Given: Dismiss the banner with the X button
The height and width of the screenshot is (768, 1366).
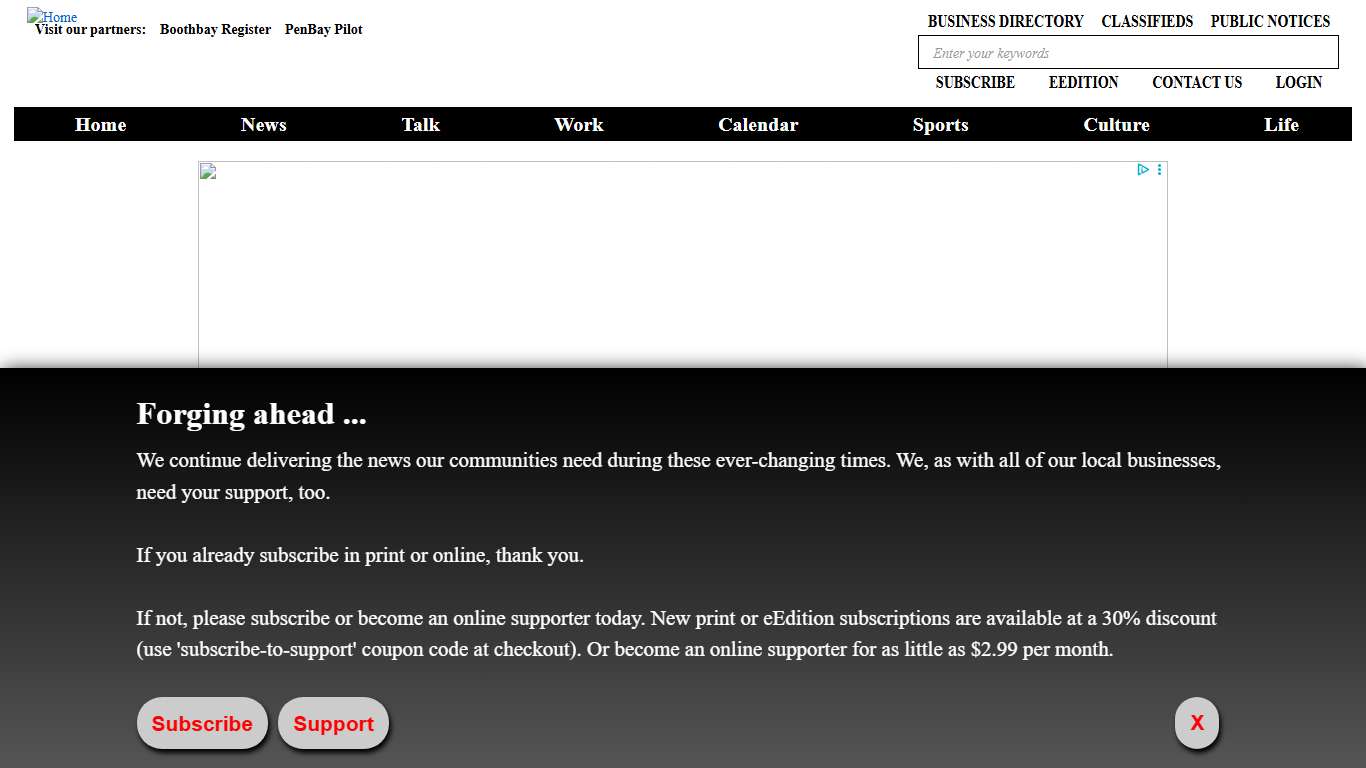Looking at the screenshot, I should pyautogui.click(x=1196, y=723).
